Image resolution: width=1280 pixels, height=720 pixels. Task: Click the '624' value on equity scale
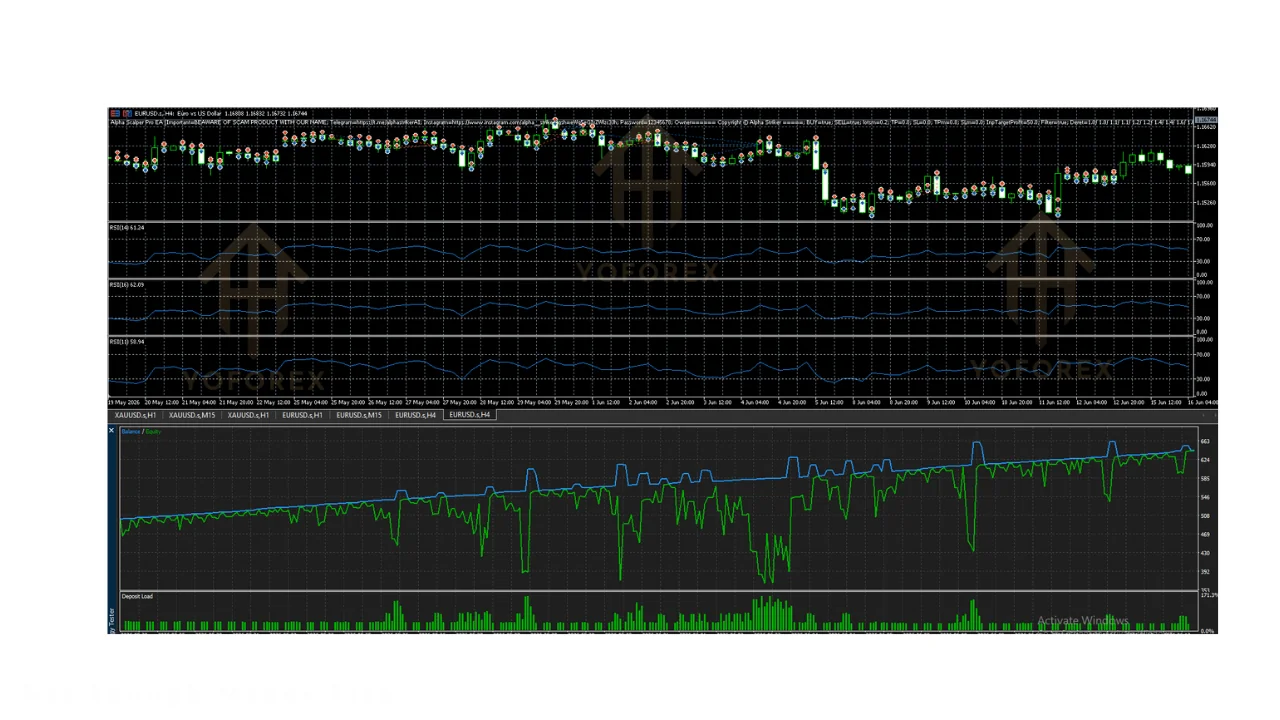pyautogui.click(x=1205, y=460)
